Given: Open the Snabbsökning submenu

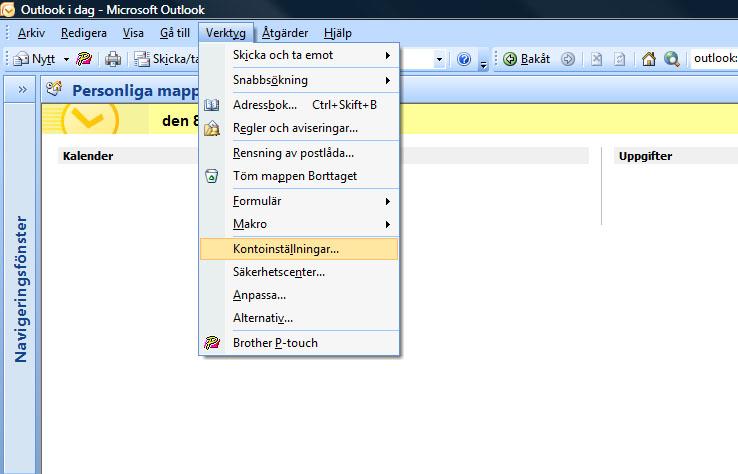Looking at the screenshot, I should [x=299, y=80].
